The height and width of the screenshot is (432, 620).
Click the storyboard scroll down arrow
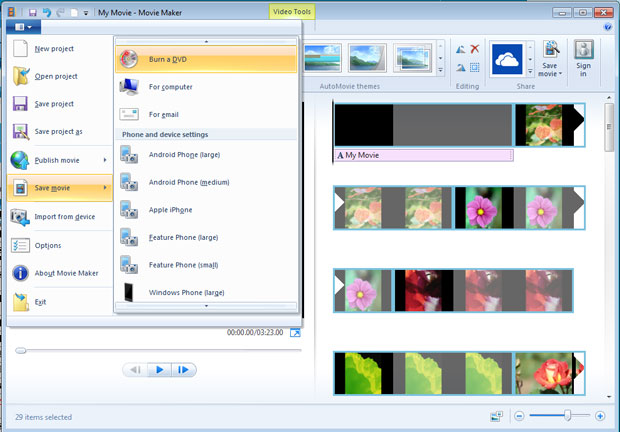coord(609,397)
